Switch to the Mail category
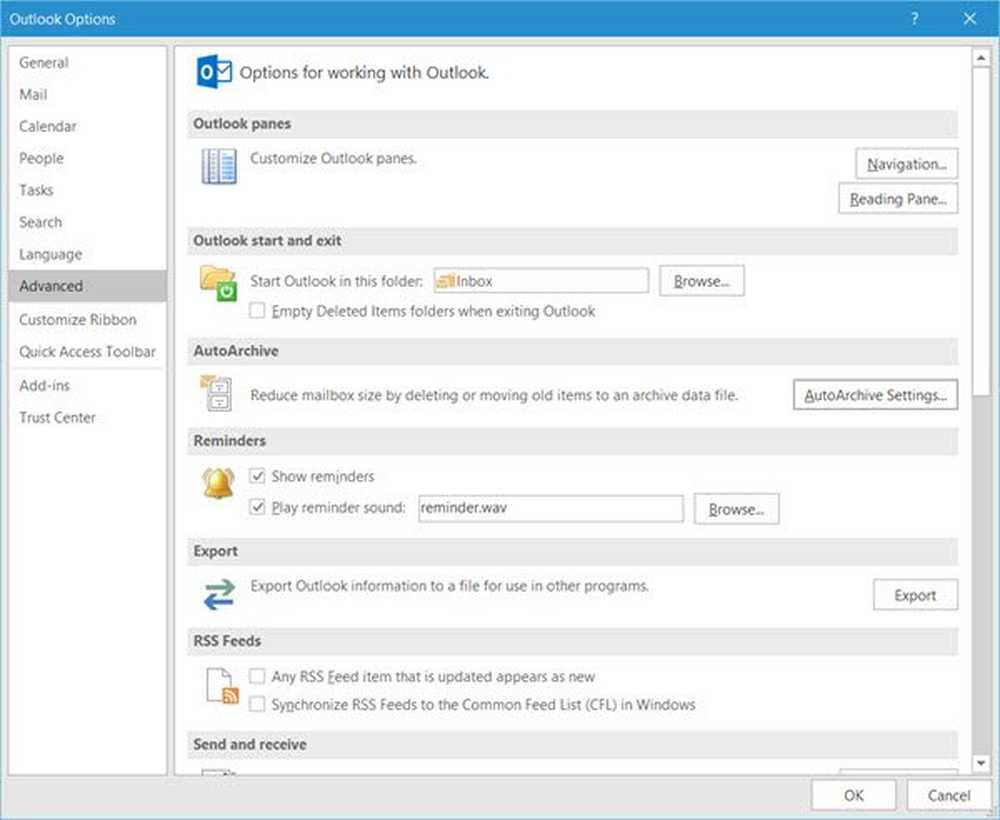1000x820 pixels. click(x=34, y=94)
